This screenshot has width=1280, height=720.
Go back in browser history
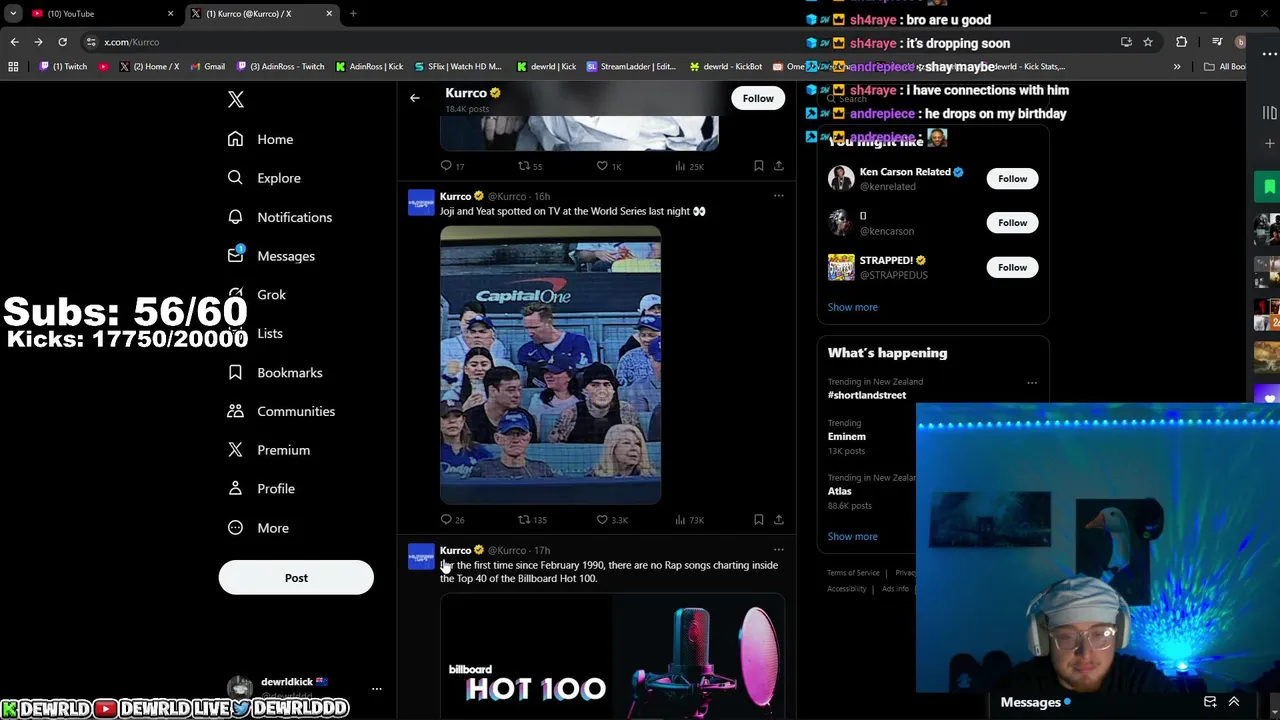[x=14, y=42]
